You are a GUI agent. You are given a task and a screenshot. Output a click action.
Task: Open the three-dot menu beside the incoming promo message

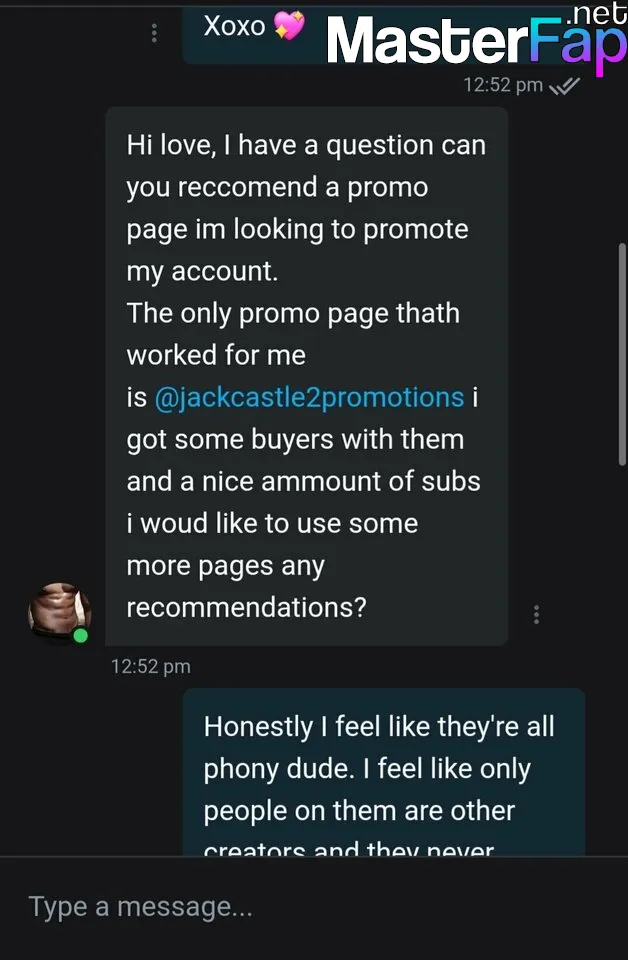537,614
